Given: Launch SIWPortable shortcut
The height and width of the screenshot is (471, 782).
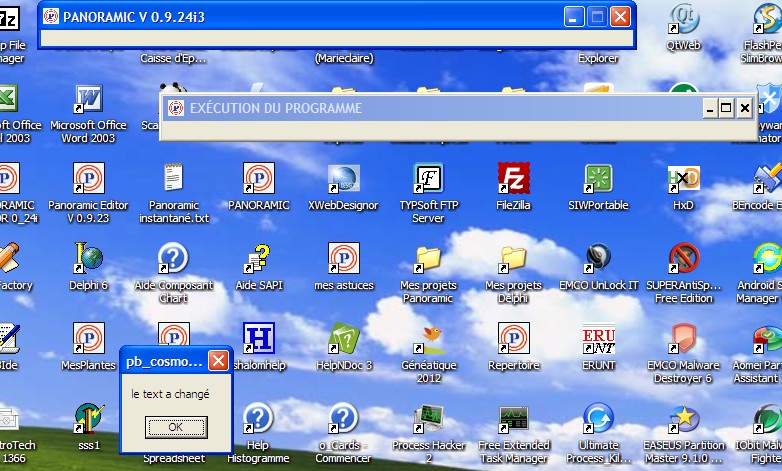Looking at the screenshot, I should 598,178.
